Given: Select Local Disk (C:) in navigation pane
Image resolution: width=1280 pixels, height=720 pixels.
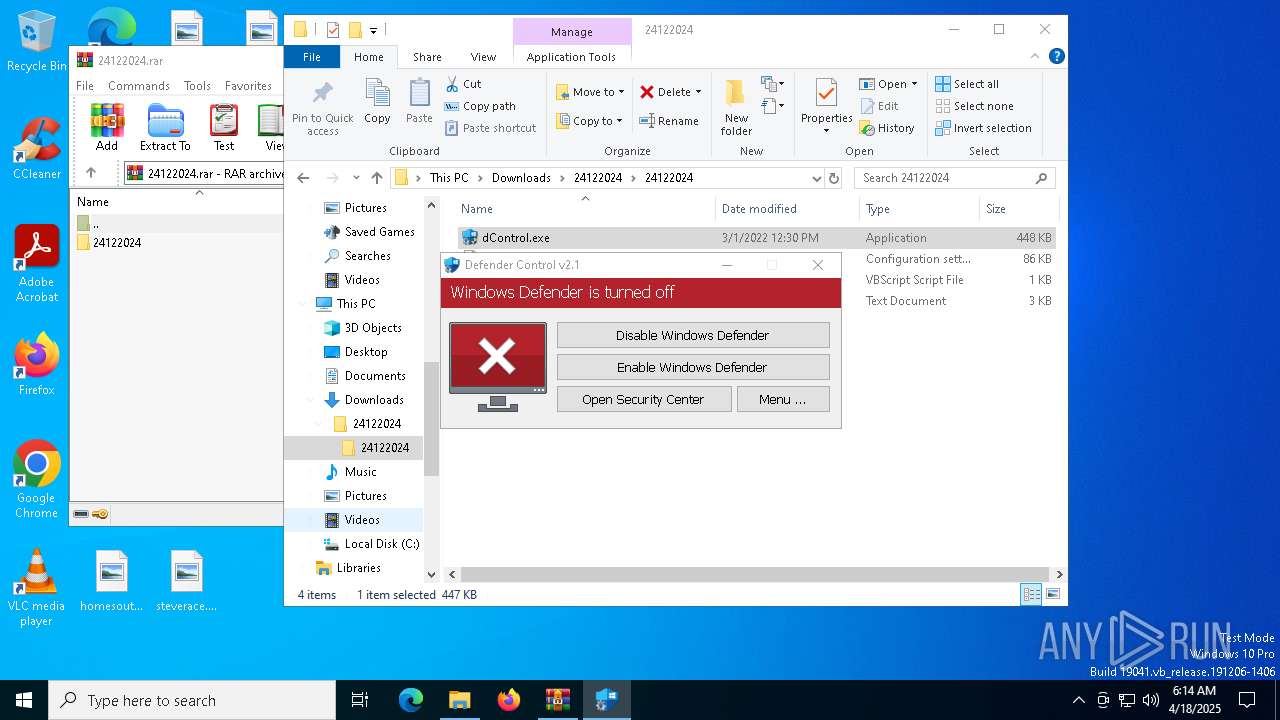Looking at the screenshot, I should click(382, 544).
